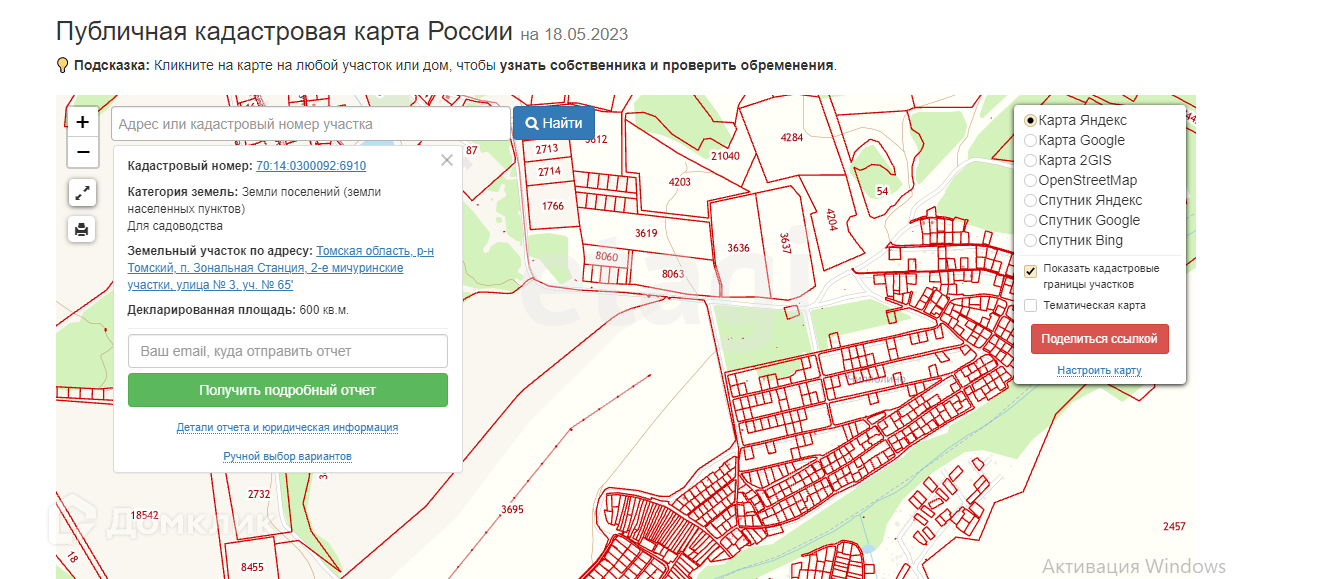This screenshot has width=1335, height=579.
Task: Click parcel 3619 on the map
Action: coord(646,233)
